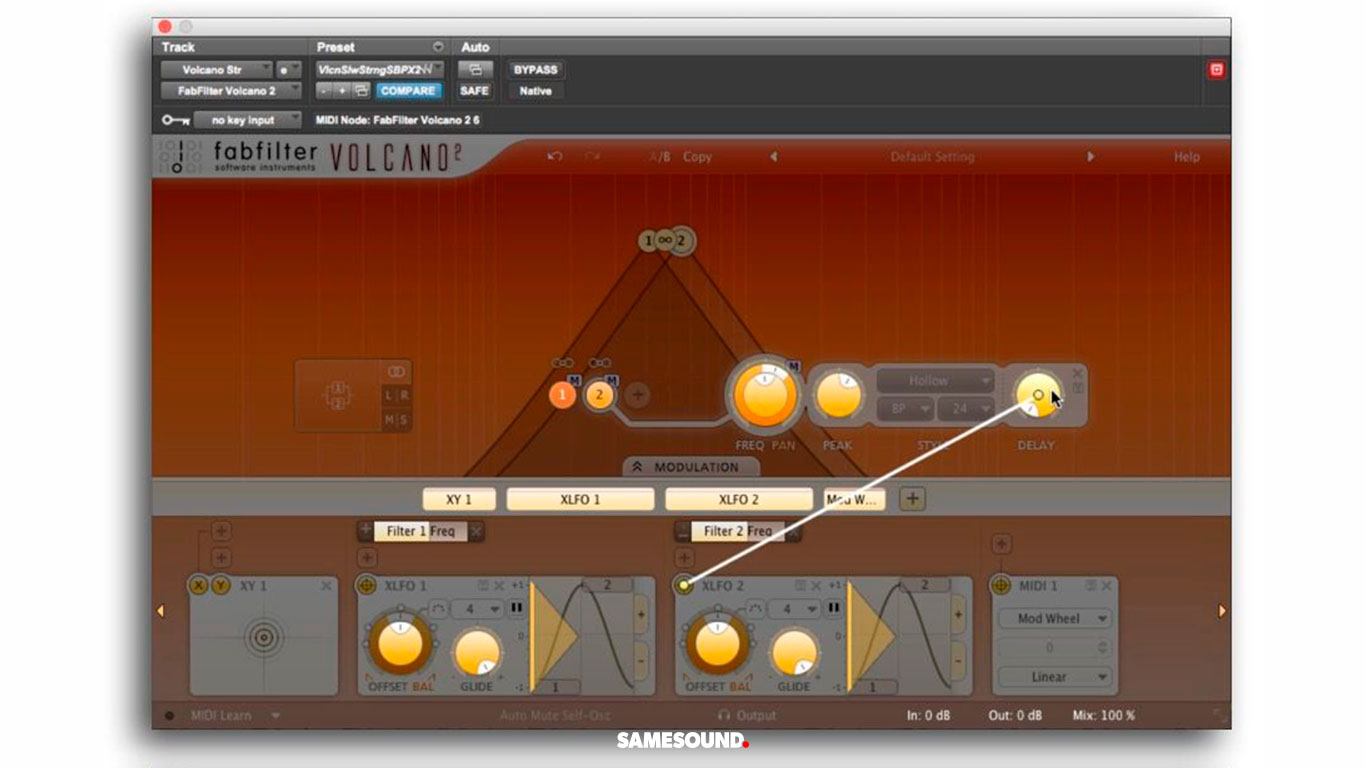
Task: Click MIDI 1 source drag button
Action: [1001, 586]
